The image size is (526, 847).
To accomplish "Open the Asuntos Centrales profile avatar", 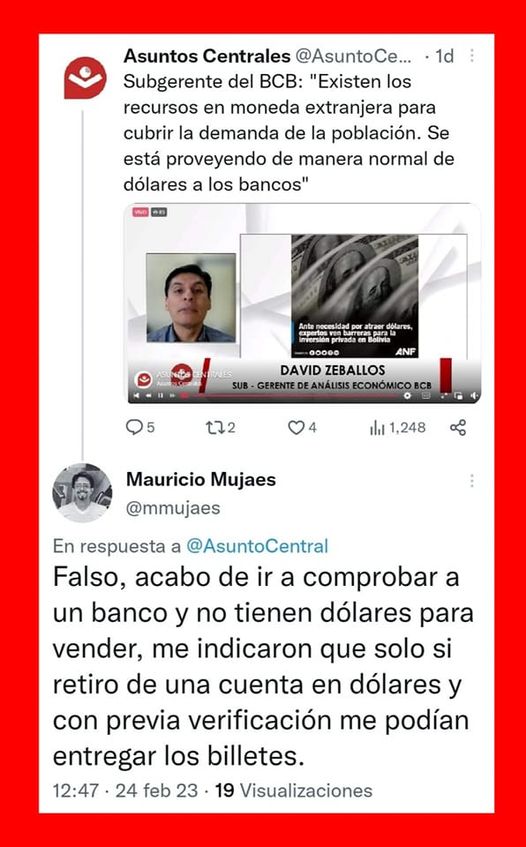I will [85, 77].
